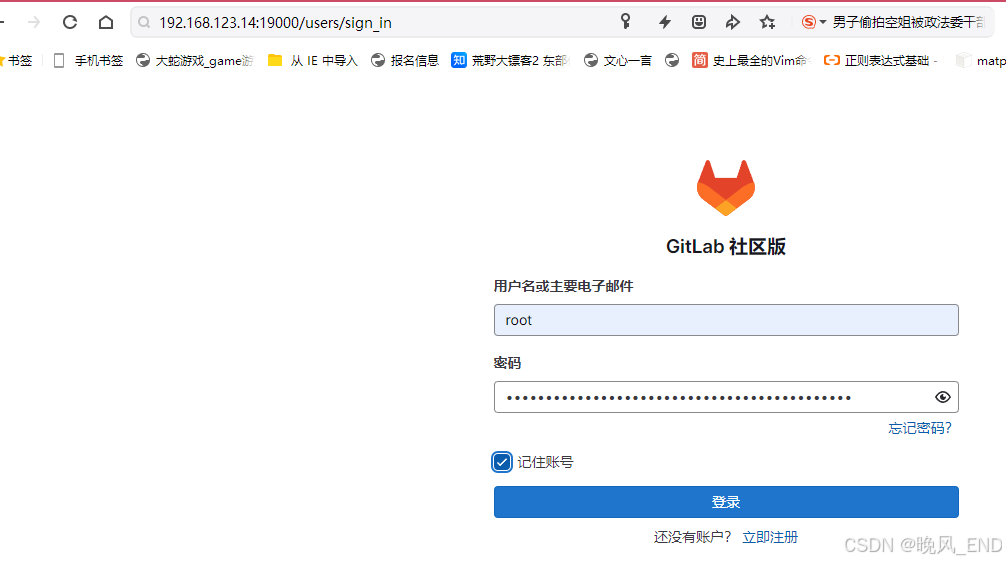Open the 文心一言 bookmark
Screen dimensions: 1006x563
coord(618,60)
